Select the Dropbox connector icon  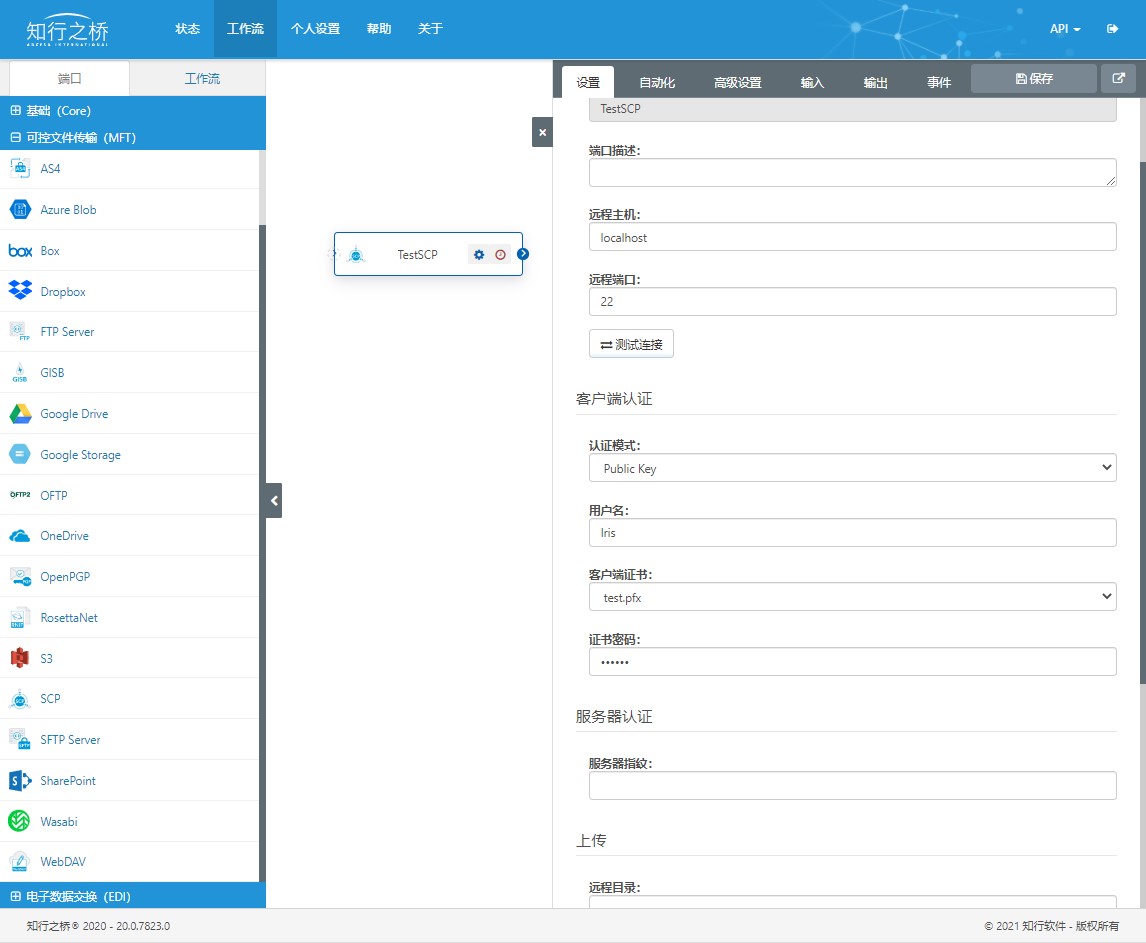20,291
